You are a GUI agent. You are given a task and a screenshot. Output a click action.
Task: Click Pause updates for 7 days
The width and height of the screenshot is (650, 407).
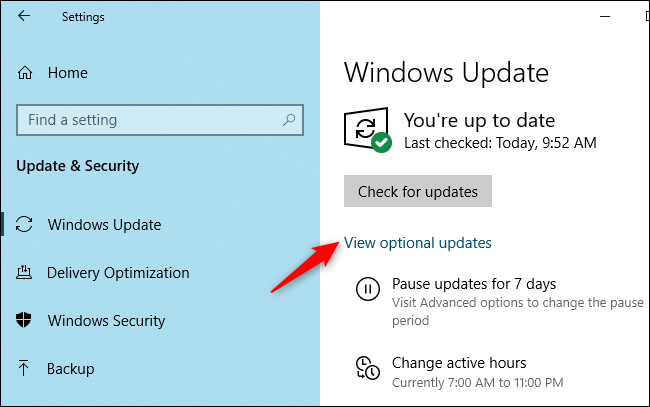tap(473, 284)
